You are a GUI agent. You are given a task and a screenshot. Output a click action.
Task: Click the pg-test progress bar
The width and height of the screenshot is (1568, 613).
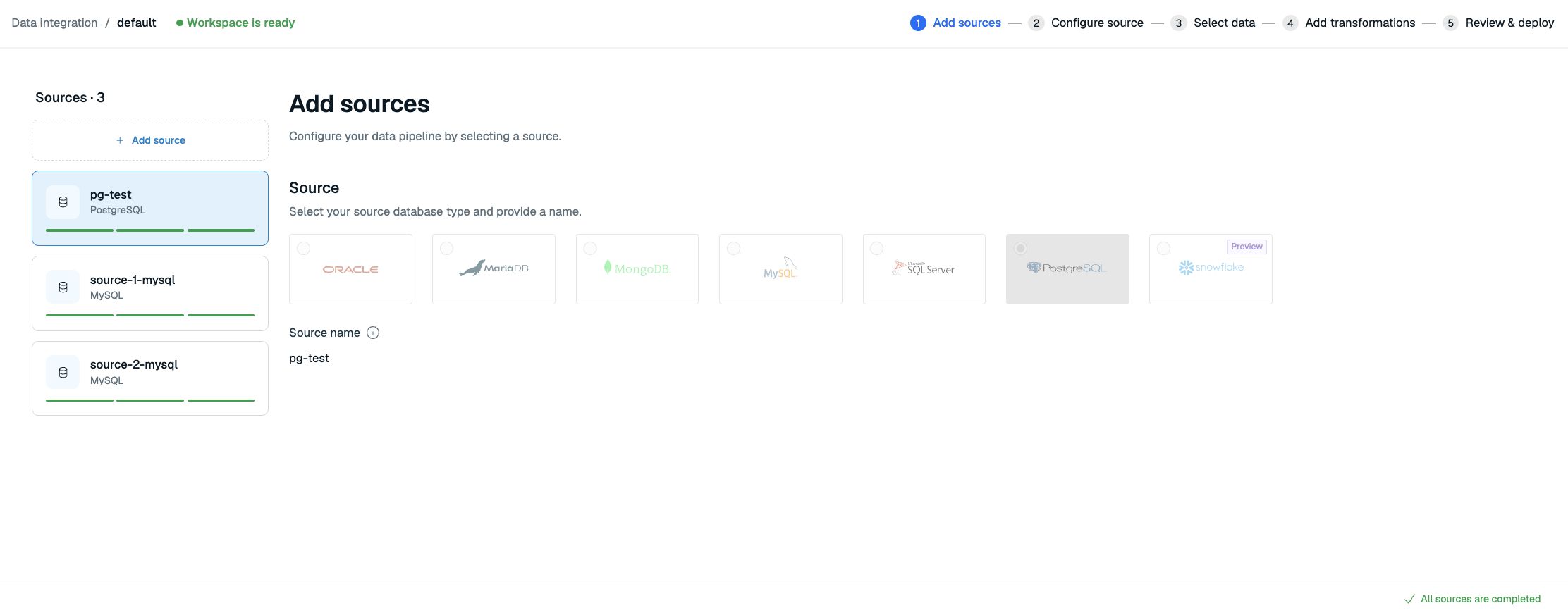tap(150, 230)
